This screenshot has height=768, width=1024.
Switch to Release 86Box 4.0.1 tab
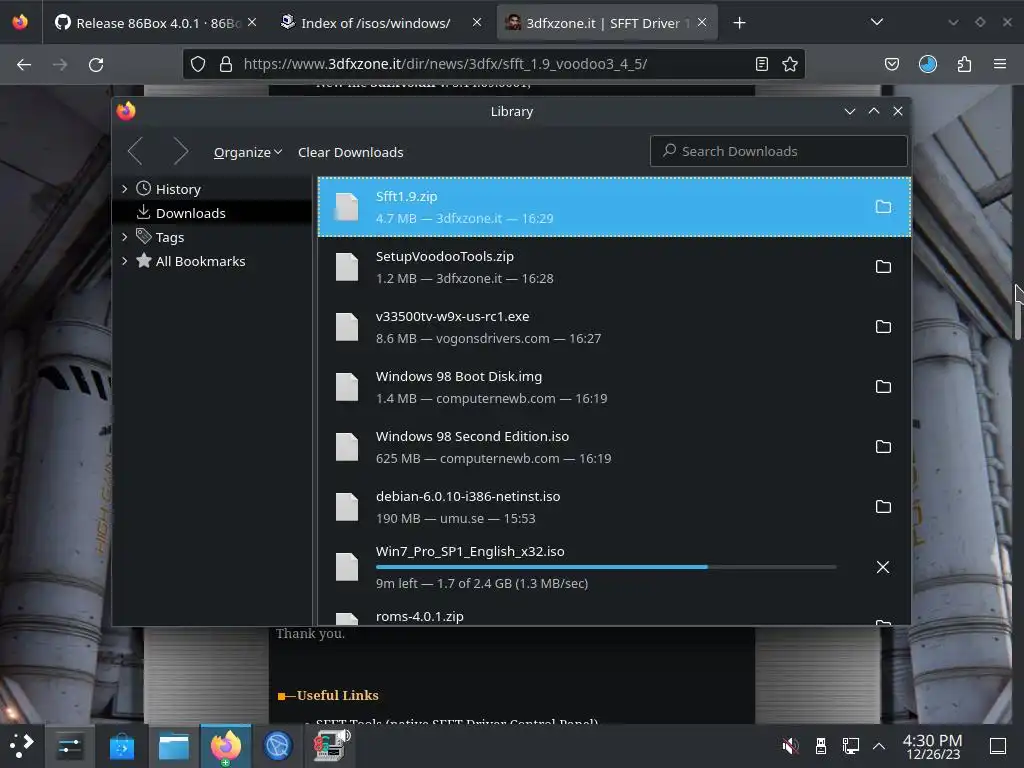coord(154,23)
